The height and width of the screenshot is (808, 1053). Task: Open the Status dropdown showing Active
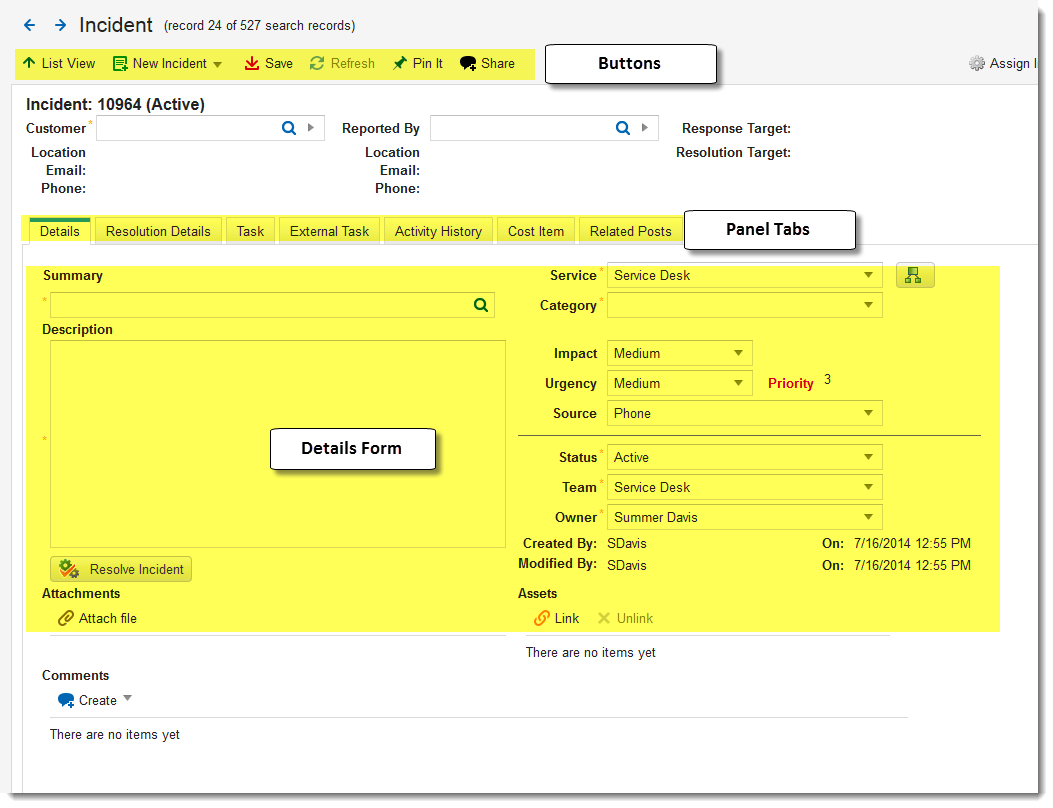coord(744,457)
